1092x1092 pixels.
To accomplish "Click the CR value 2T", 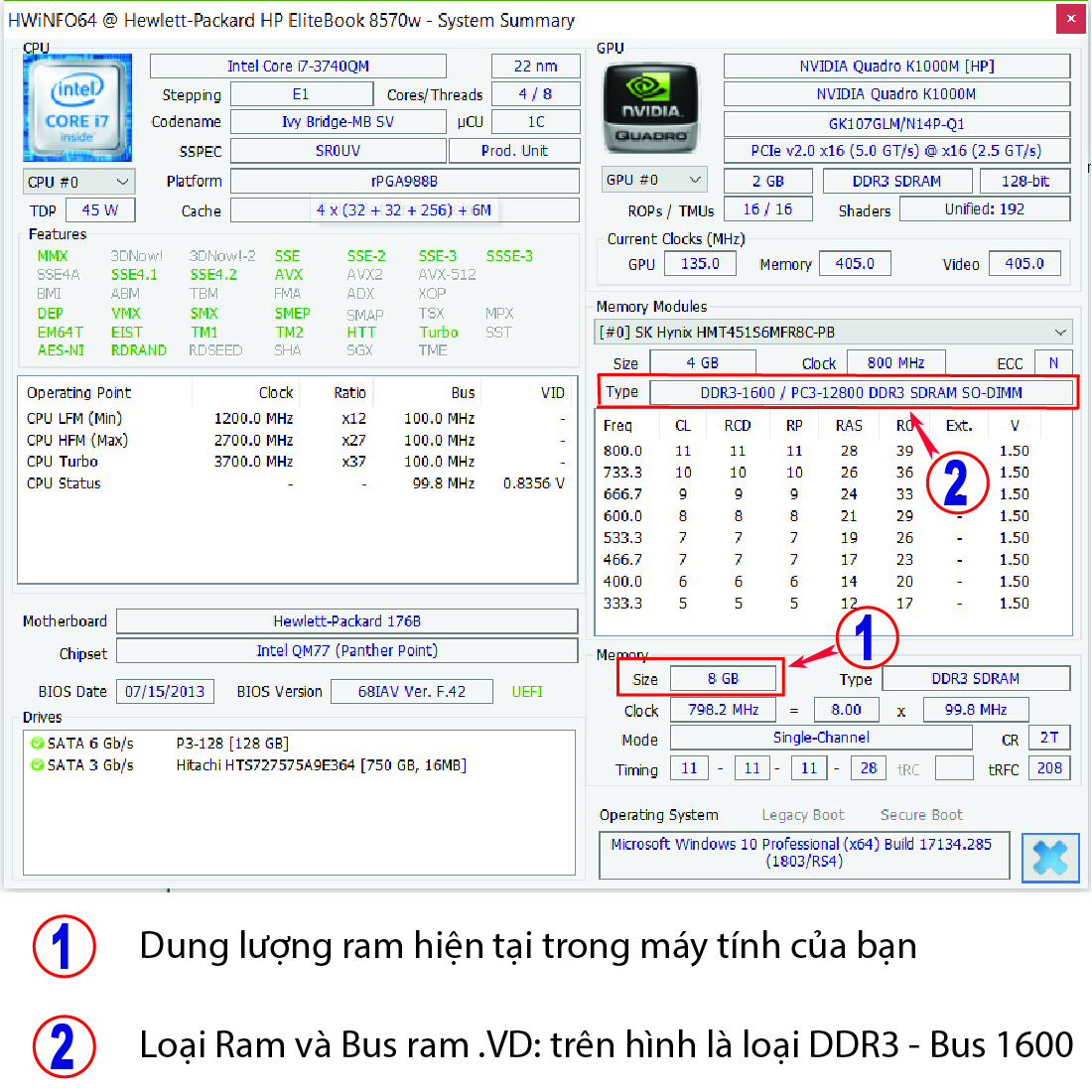I will [1049, 738].
